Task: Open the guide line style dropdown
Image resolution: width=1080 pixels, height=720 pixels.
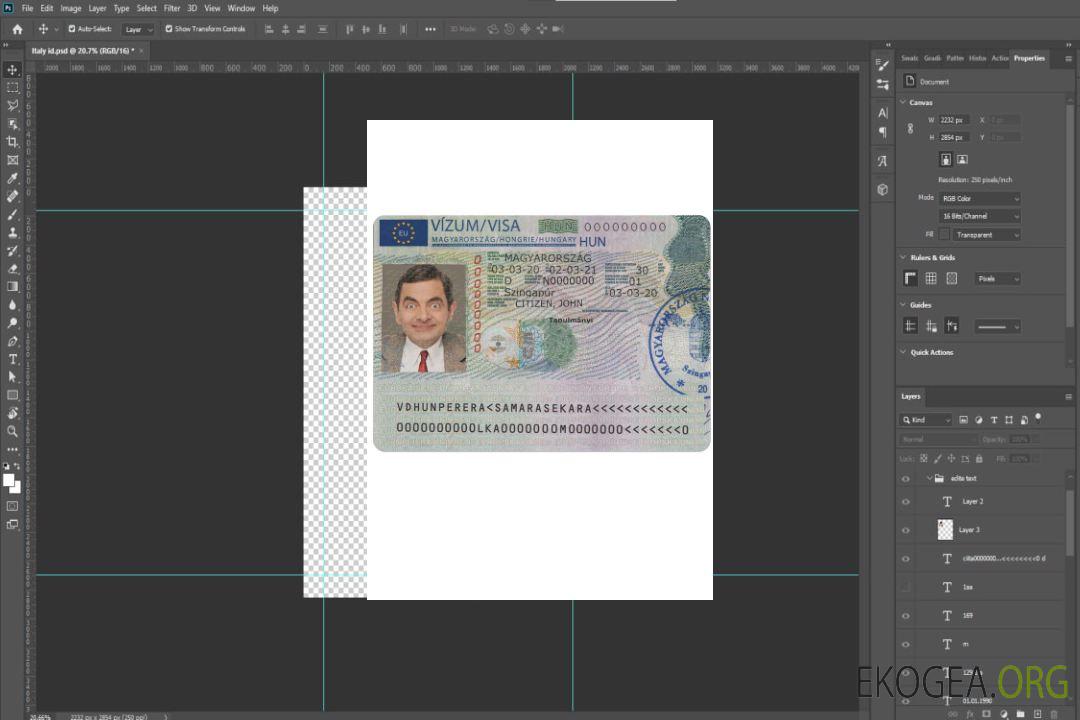Action: coord(998,327)
